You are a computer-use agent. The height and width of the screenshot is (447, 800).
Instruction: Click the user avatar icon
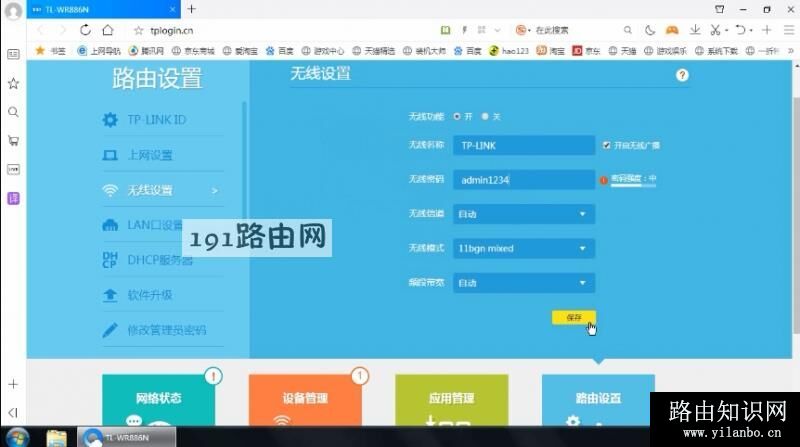coord(13,10)
